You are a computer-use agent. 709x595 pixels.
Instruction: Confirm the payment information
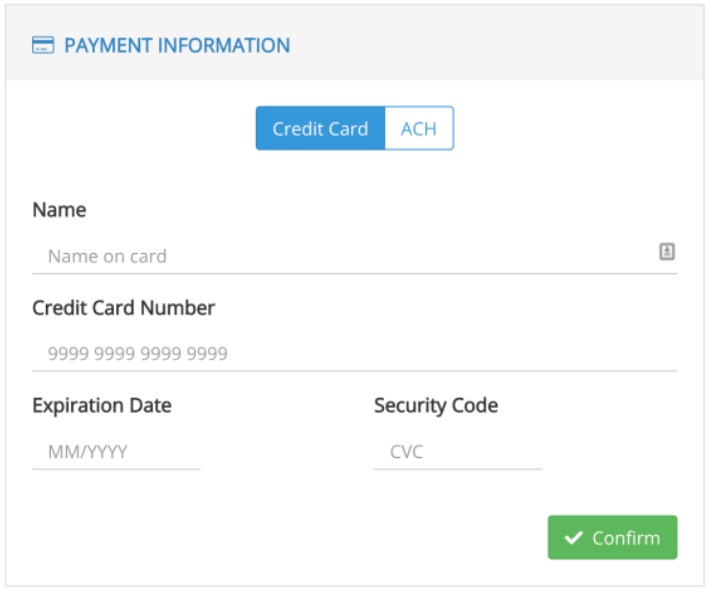coord(612,538)
